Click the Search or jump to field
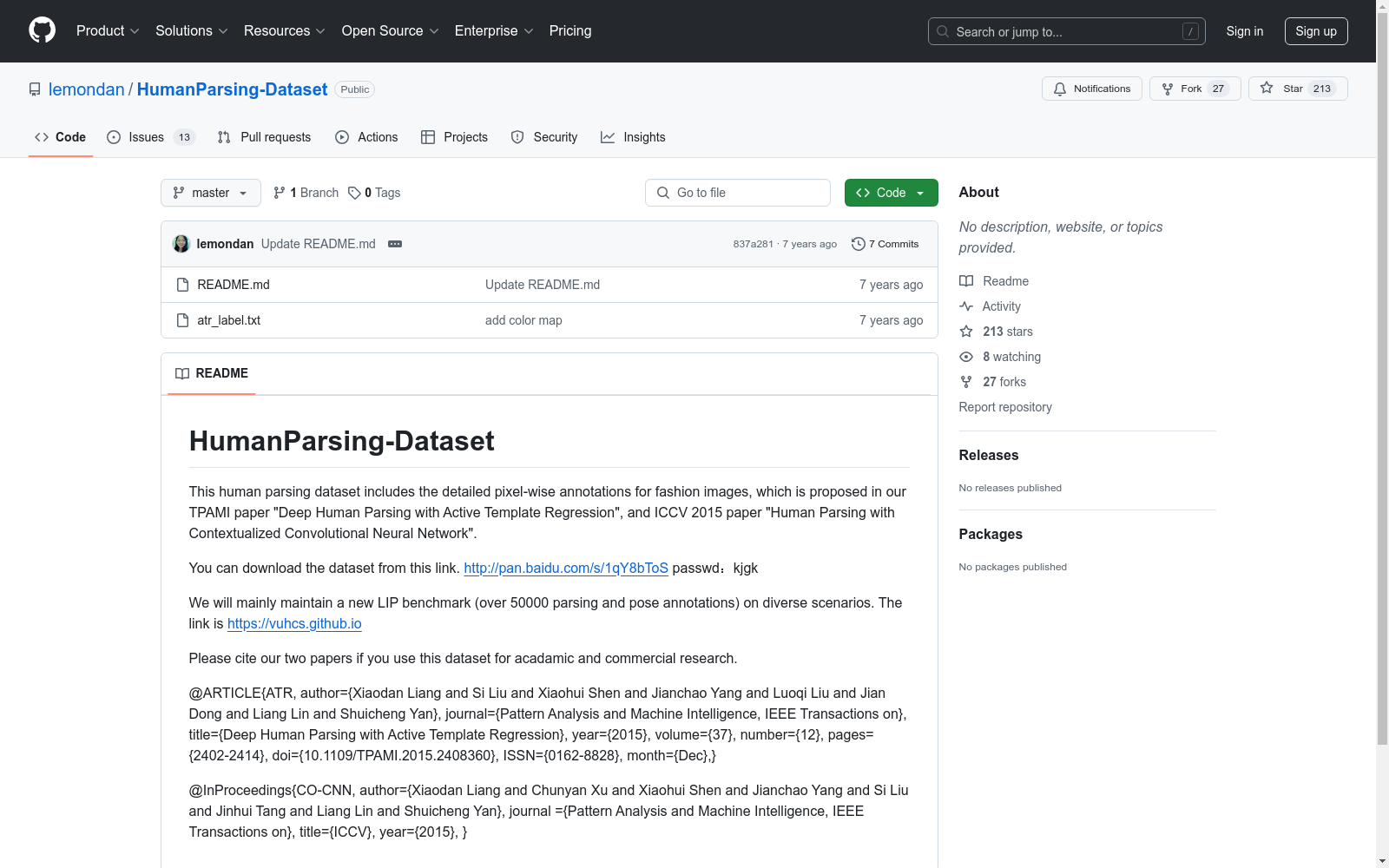Image resolution: width=1389 pixels, height=868 pixels. click(x=1067, y=31)
